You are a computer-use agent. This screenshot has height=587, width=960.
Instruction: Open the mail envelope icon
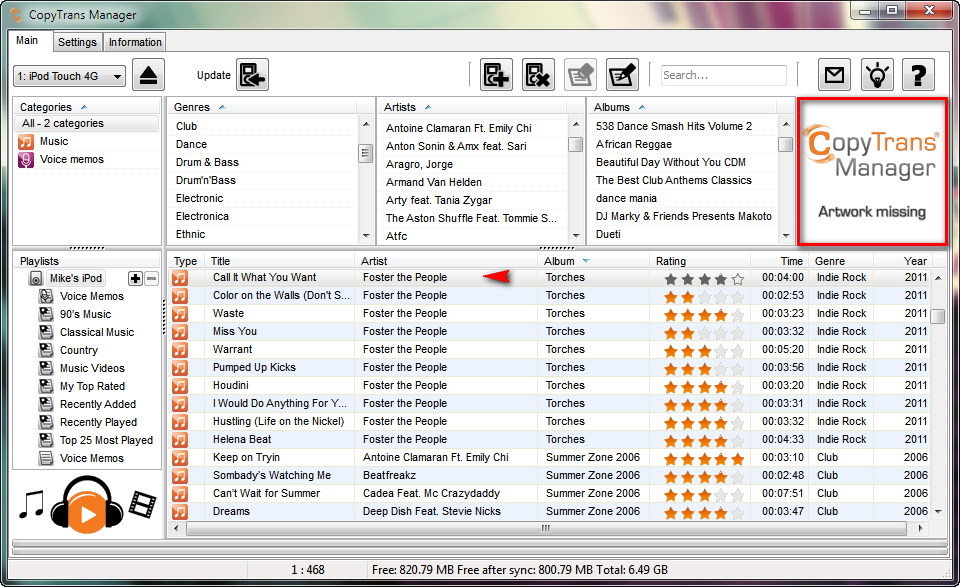pyautogui.click(x=834, y=75)
